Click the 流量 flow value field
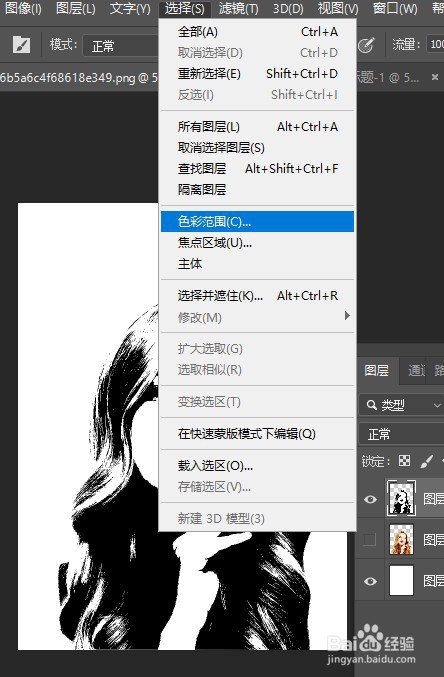Screen dimensions: 444x677 tap(435, 44)
